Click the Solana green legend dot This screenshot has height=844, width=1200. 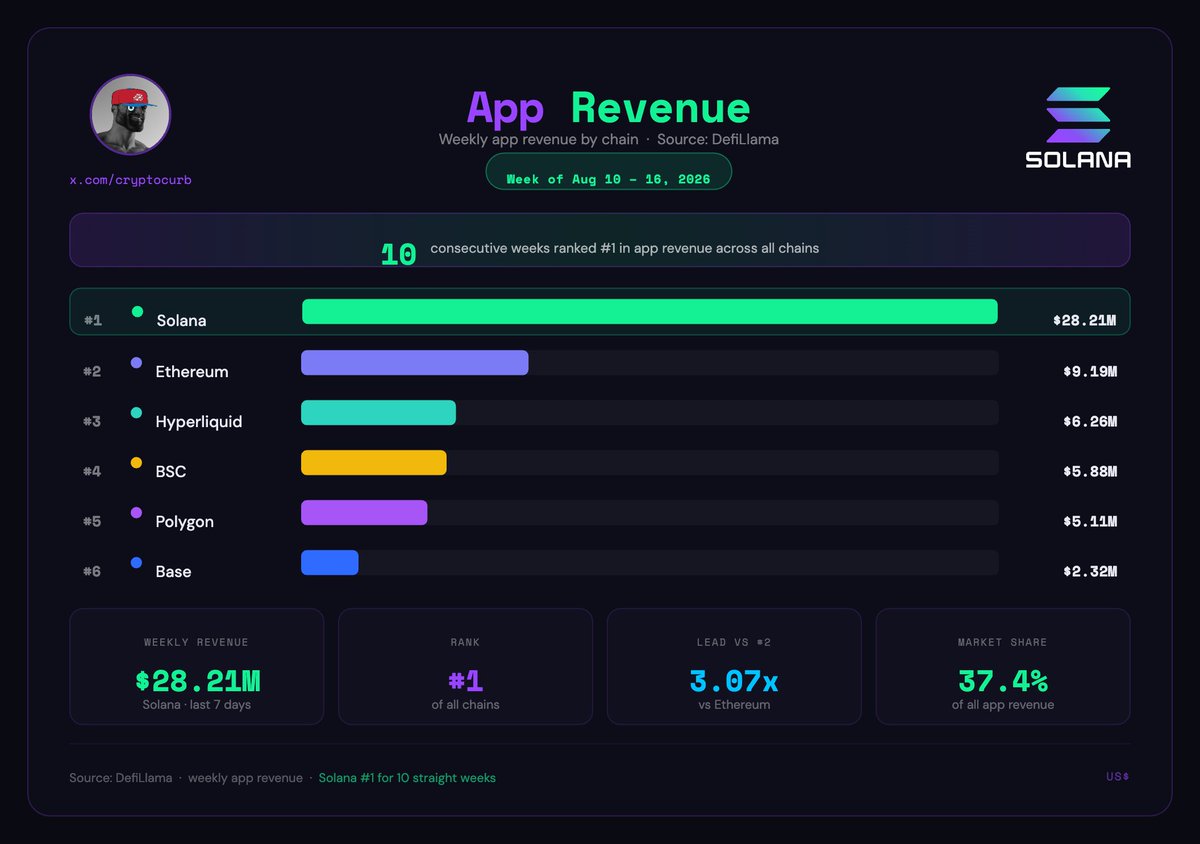click(137, 312)
